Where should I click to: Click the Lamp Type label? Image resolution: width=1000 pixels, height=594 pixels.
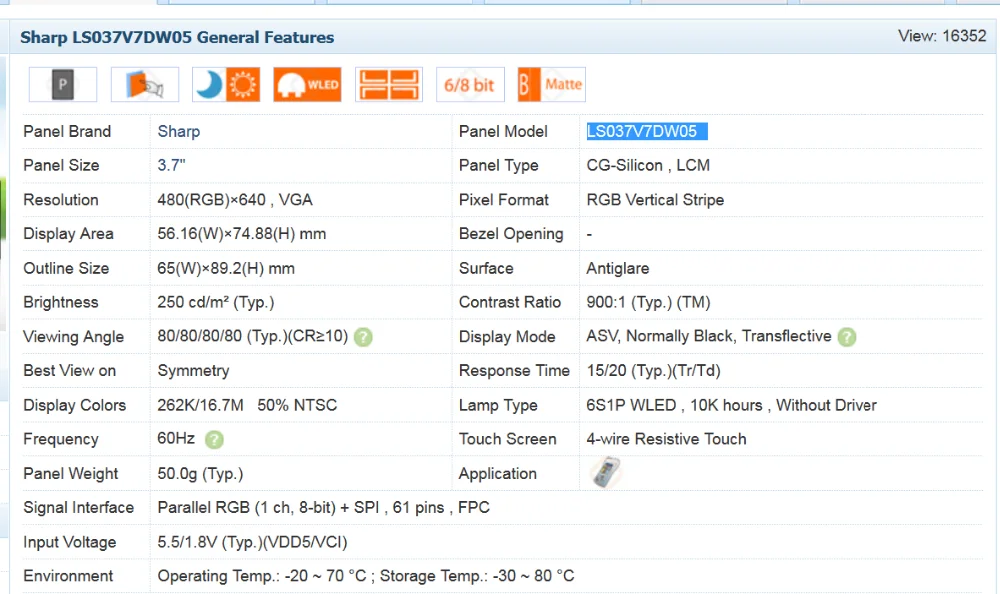(x=497, y=405)
